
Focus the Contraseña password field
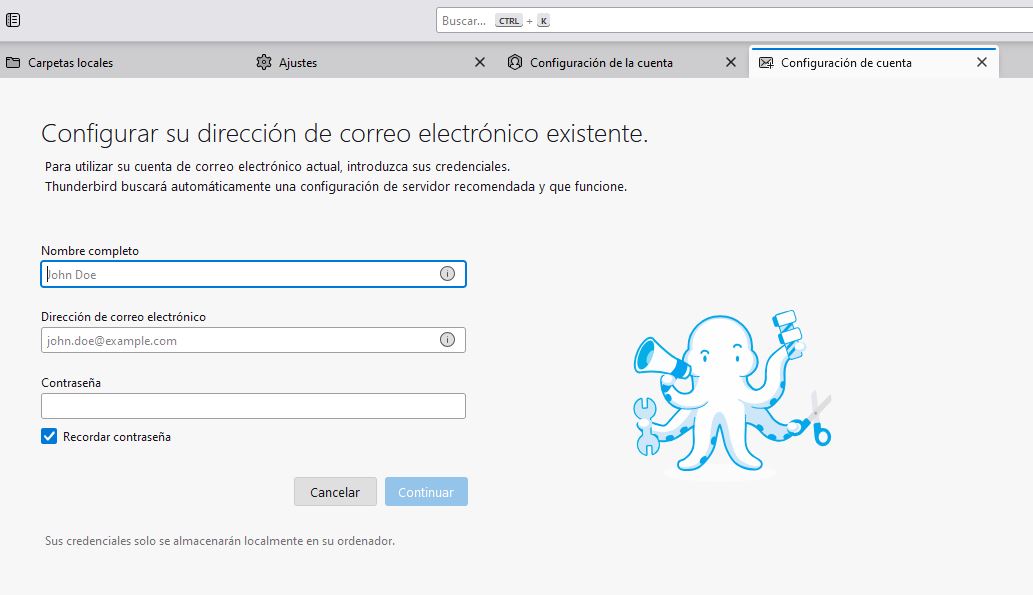(254, 406)
